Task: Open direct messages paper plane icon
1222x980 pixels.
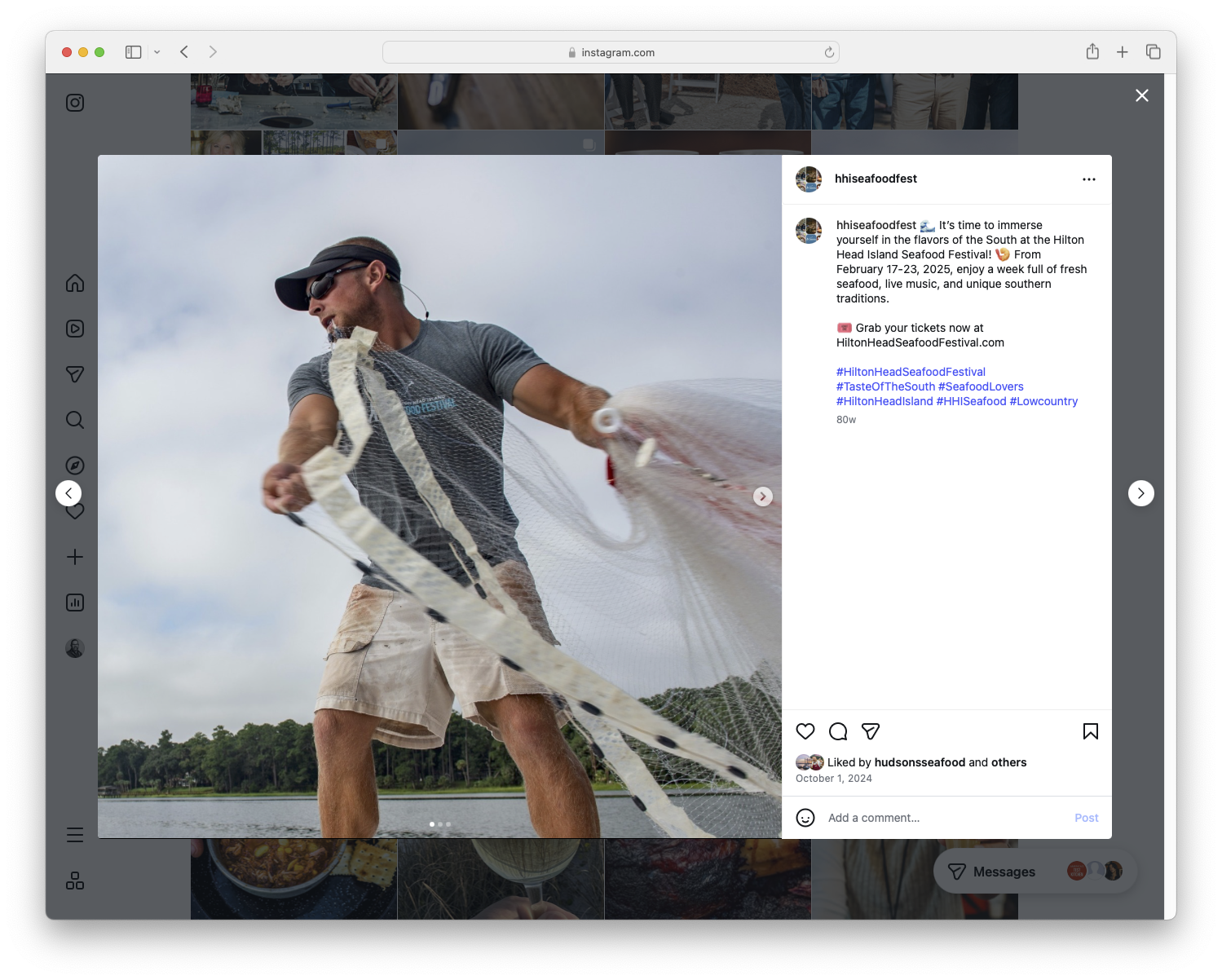Action: pos(74,374)
